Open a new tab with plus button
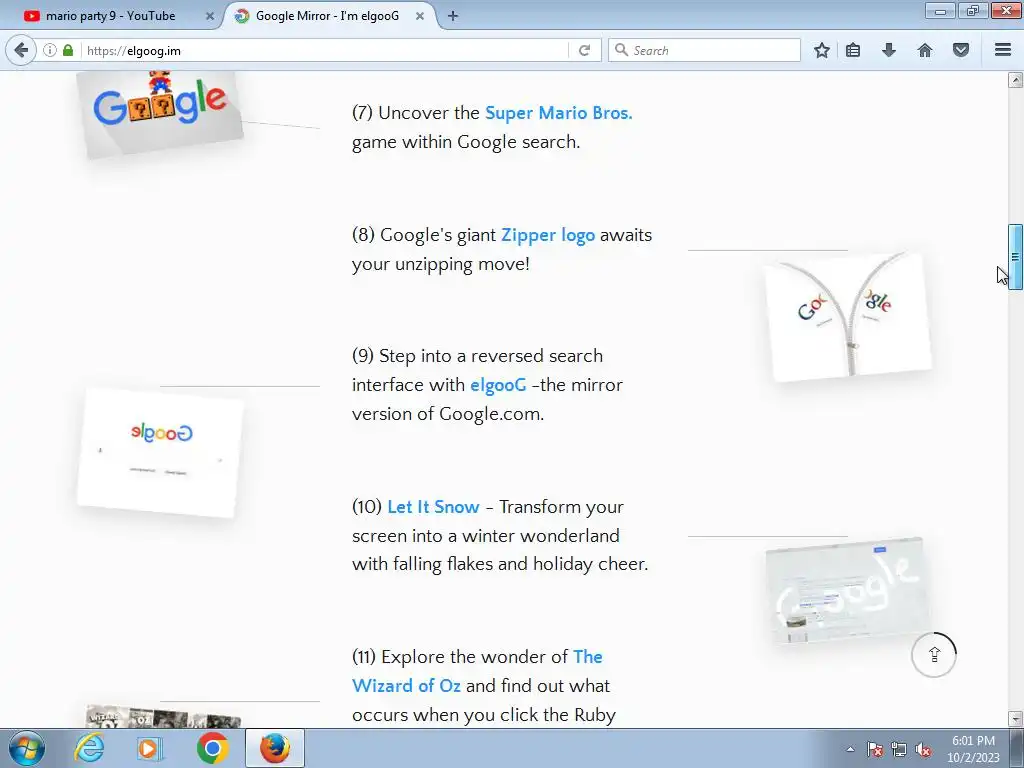Viewport: 1024px width, 768px height. point(453,16)
